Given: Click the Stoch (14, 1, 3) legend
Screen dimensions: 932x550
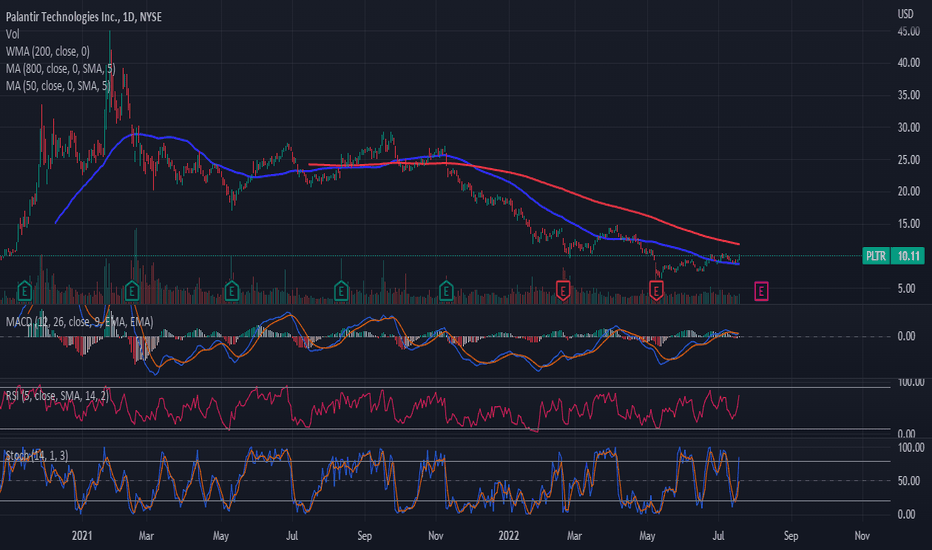Looking at the screenshot, I should click(37, 455).
